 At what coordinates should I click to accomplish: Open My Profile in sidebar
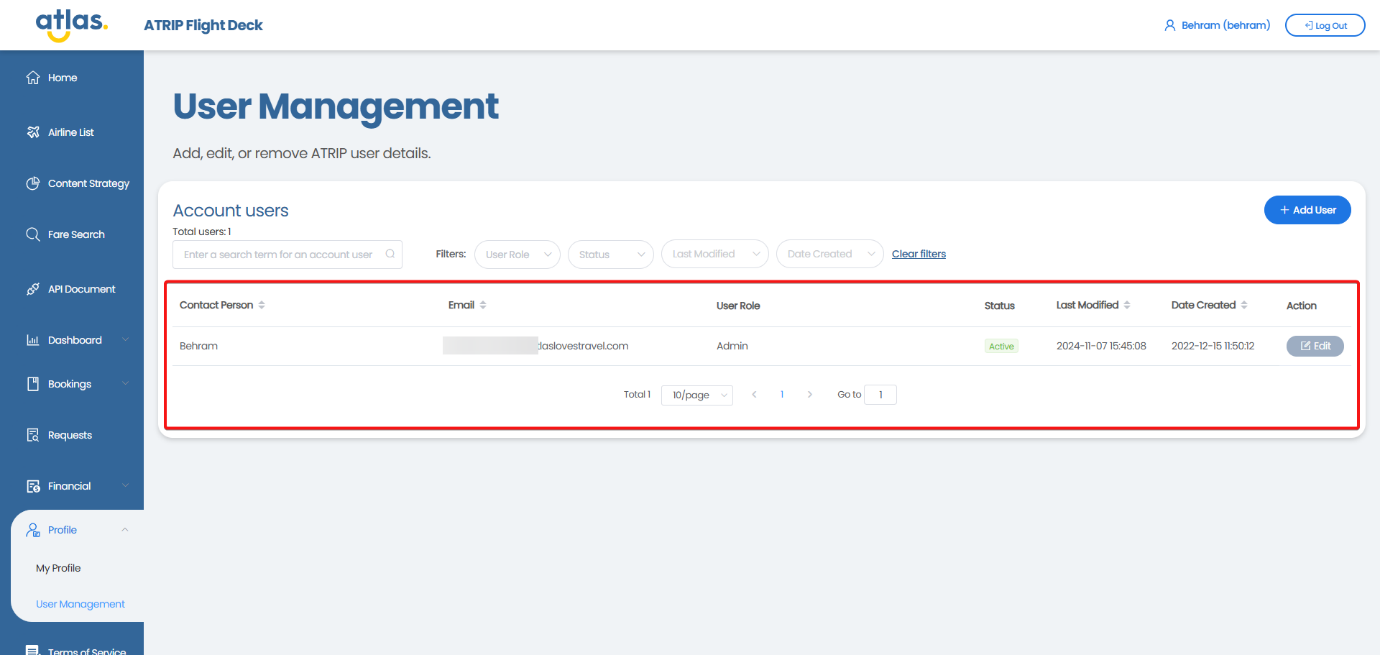[x=58, y=568]
